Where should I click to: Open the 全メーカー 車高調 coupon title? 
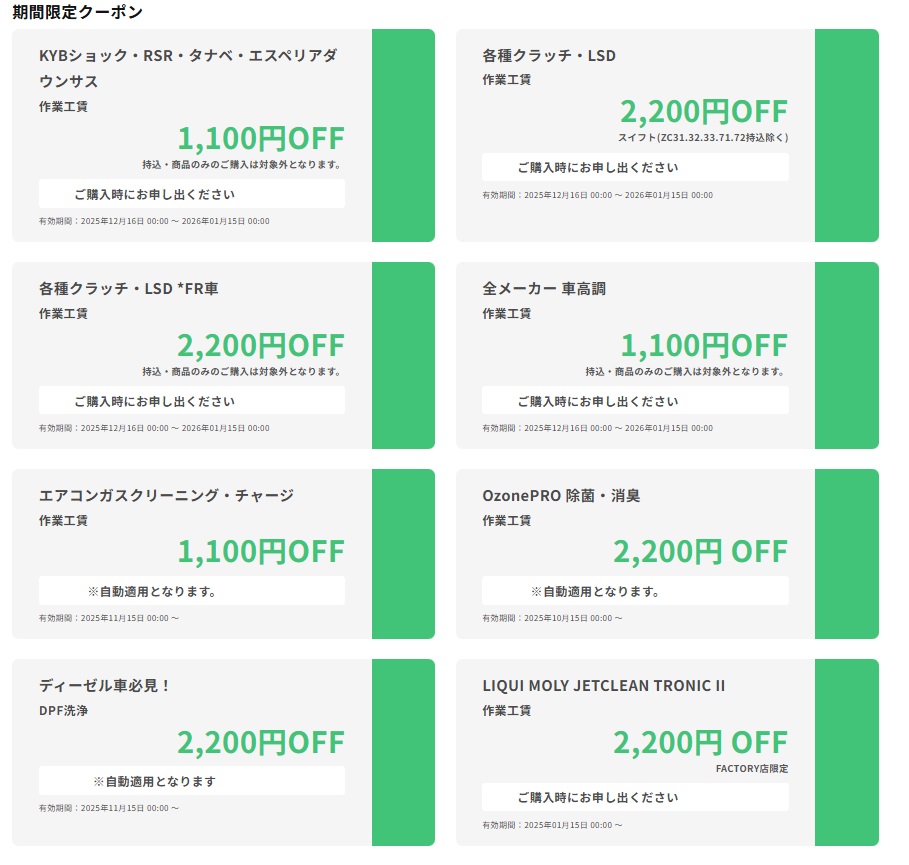(x=544, y=289)
